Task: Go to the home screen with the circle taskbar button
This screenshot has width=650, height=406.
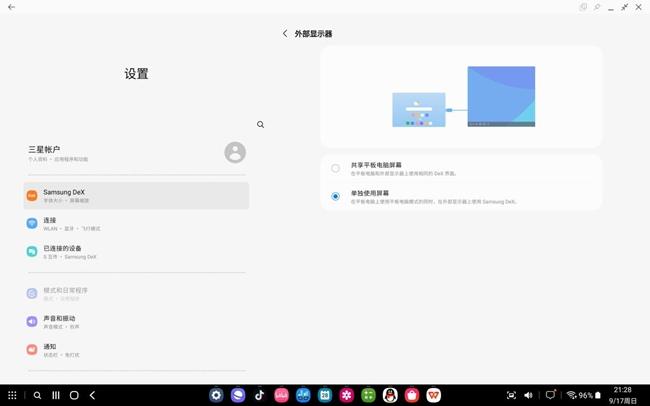Action: (74, 395)
